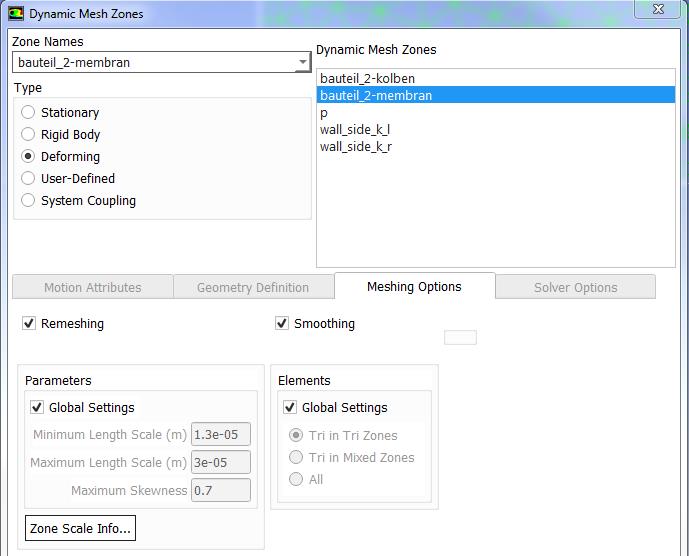The width and height of the screenshot is (689, 556).
Task: Select bauteil_2-membran in the zones list
Action: coord(496,95)
